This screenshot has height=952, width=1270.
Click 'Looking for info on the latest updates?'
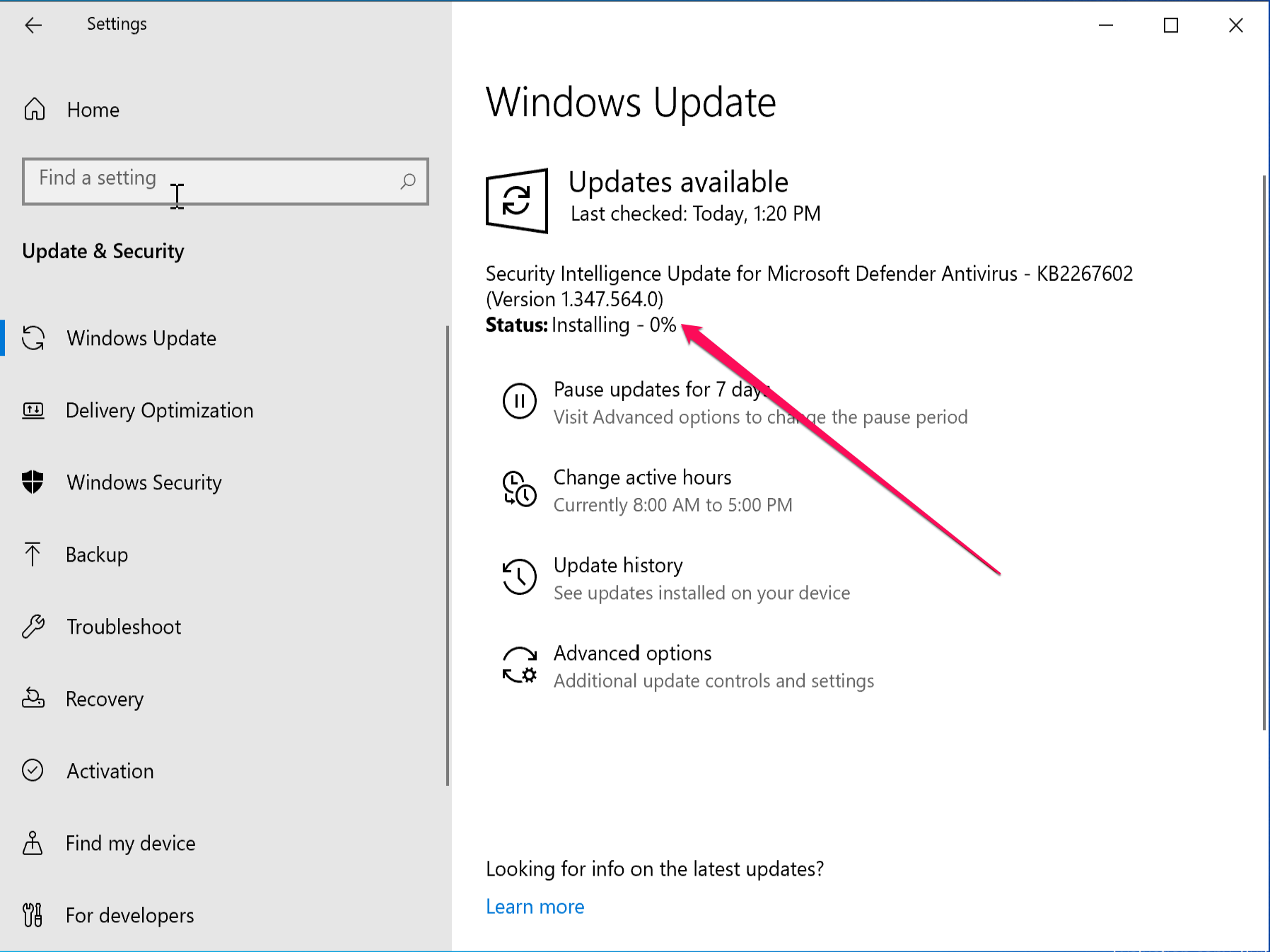(x=655, y=869)
